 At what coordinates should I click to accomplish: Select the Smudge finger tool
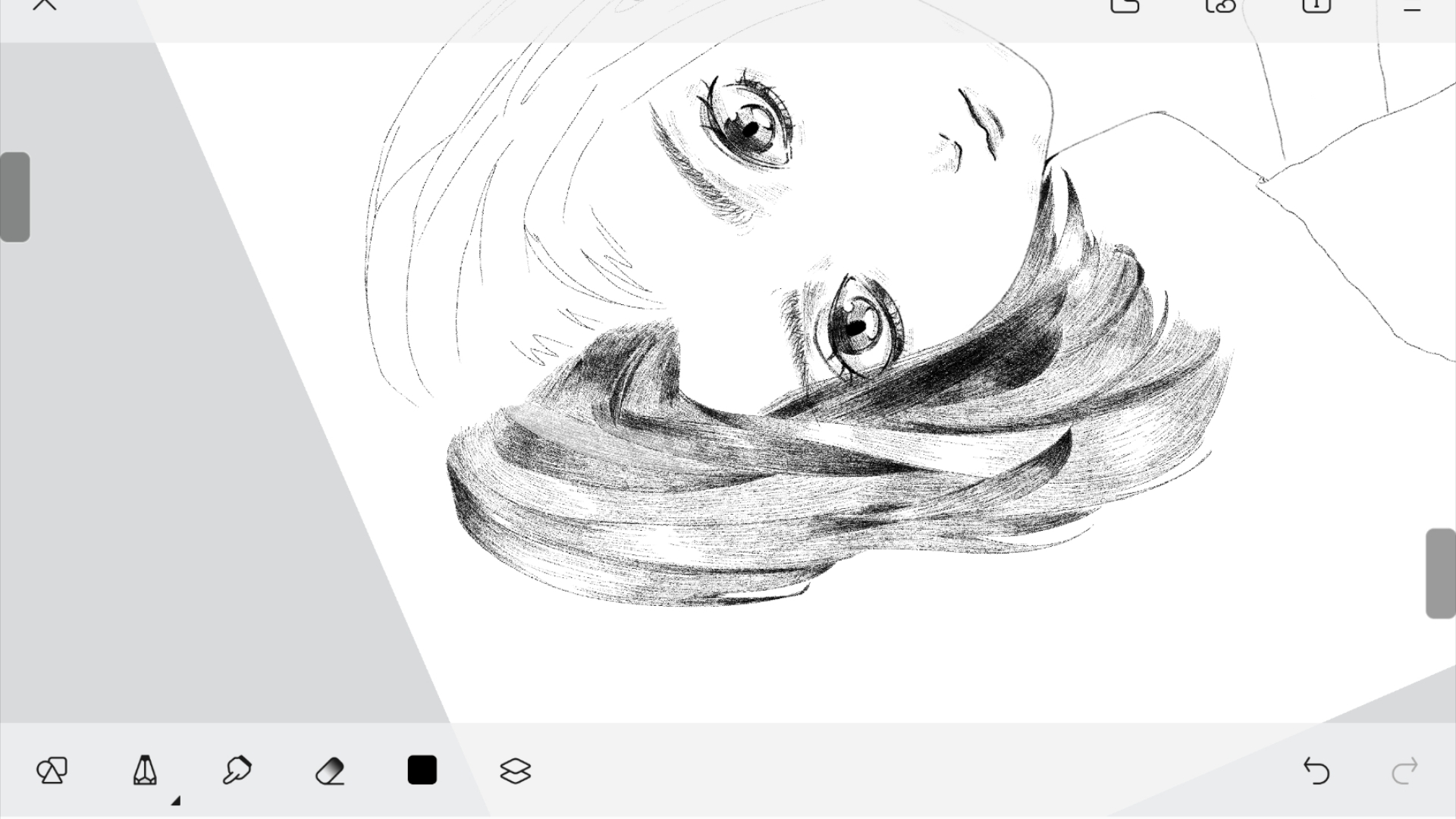pyautogui.click(x=237, y=770)
